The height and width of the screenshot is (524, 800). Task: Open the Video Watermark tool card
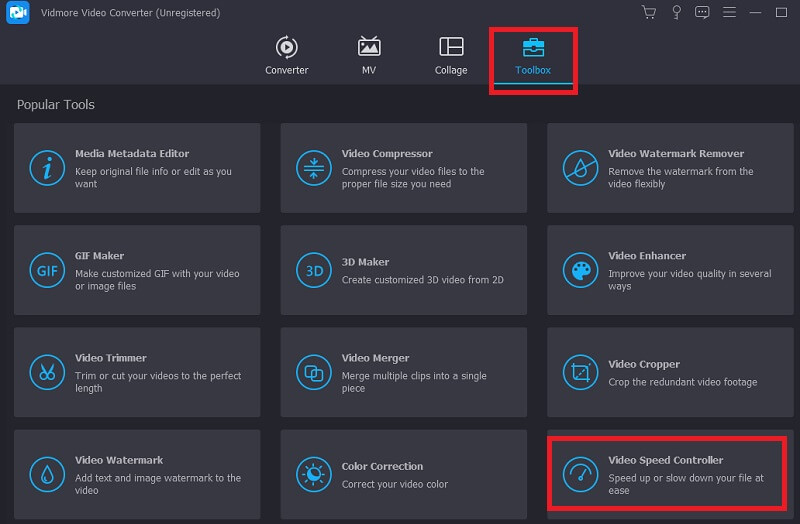pyautogui.click(x=137, y=474)
